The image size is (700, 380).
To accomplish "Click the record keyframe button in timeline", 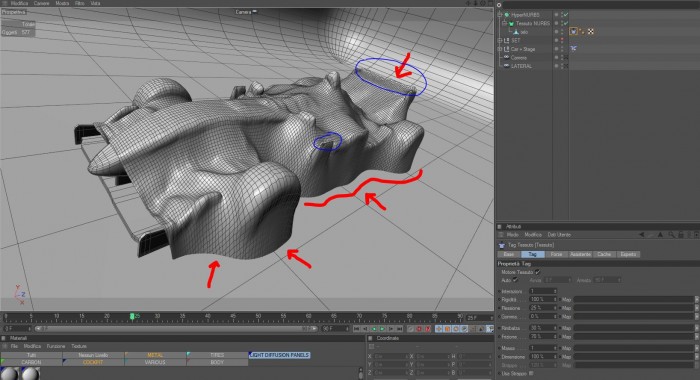I will [x=419, y=329].
